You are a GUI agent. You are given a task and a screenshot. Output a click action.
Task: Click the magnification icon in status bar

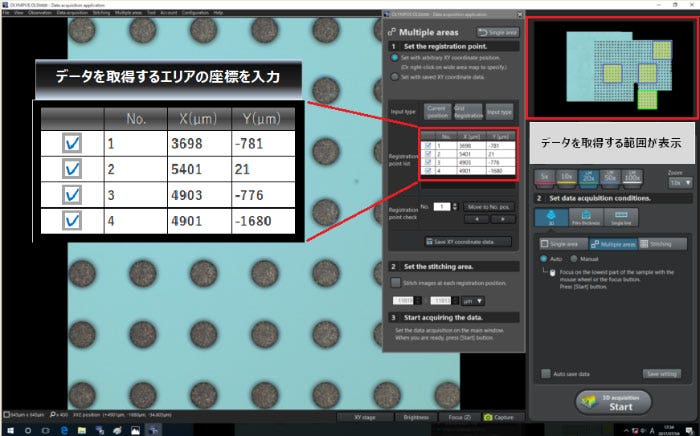tap(53, 415)
